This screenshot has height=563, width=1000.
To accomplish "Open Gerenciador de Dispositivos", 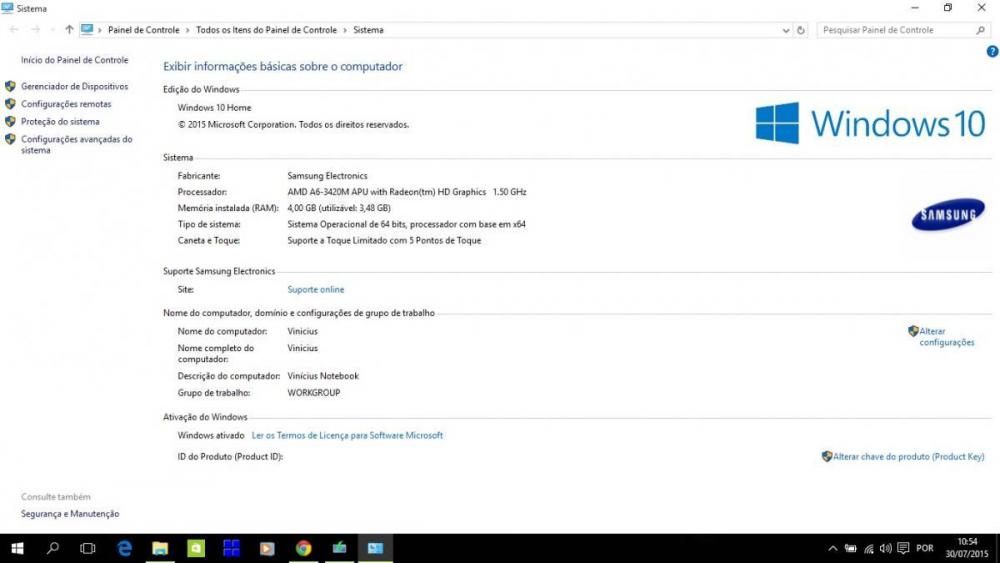I will [74, 87].
